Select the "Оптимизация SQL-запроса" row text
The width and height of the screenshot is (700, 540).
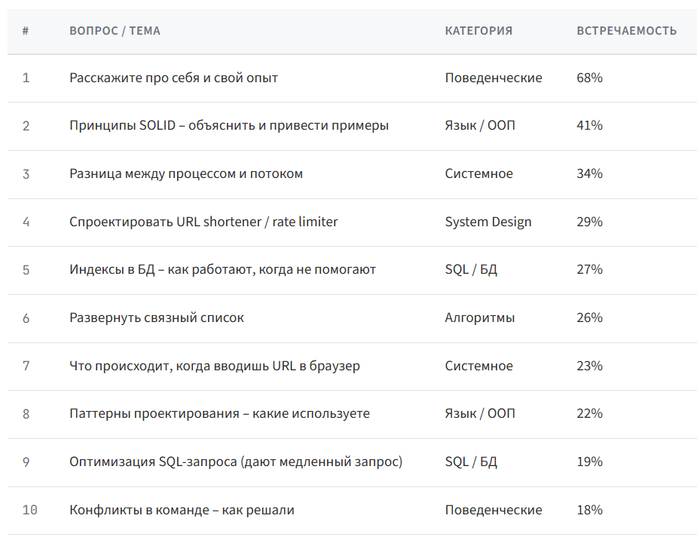point(235,462)
